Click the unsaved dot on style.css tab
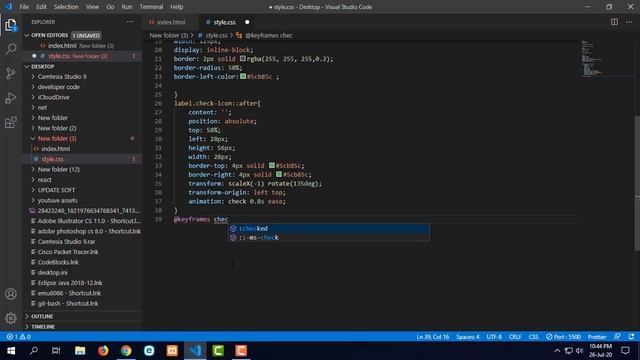The image size is (640, 360). click(247, 22)
